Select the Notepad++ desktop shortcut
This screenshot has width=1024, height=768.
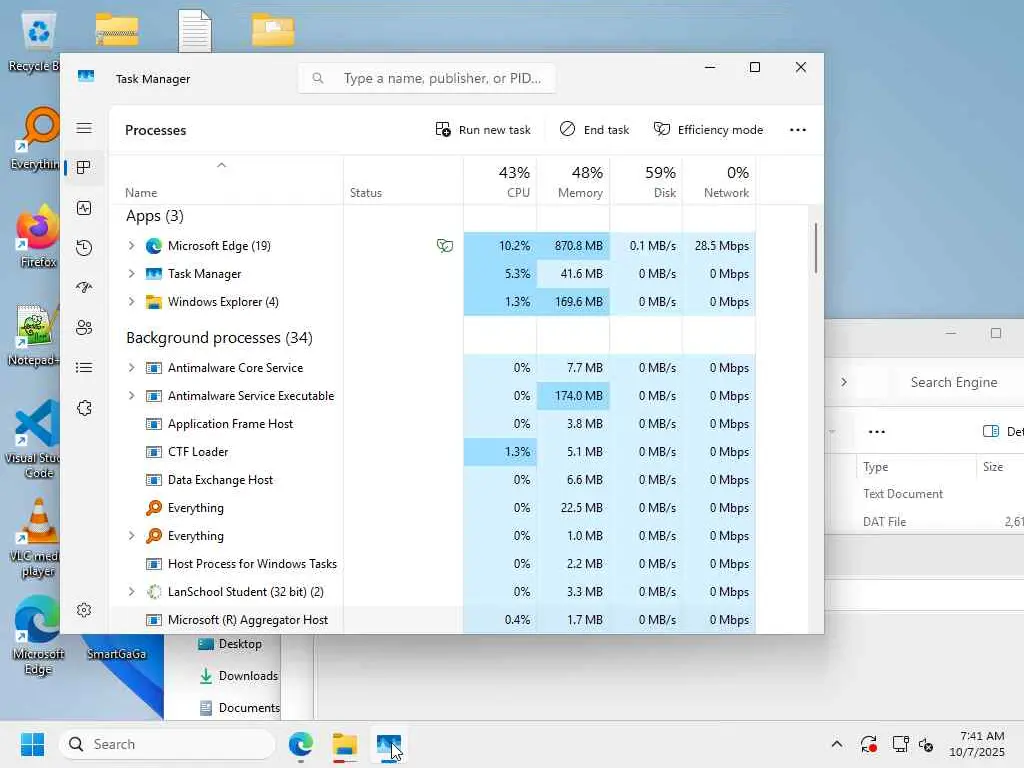34,336
